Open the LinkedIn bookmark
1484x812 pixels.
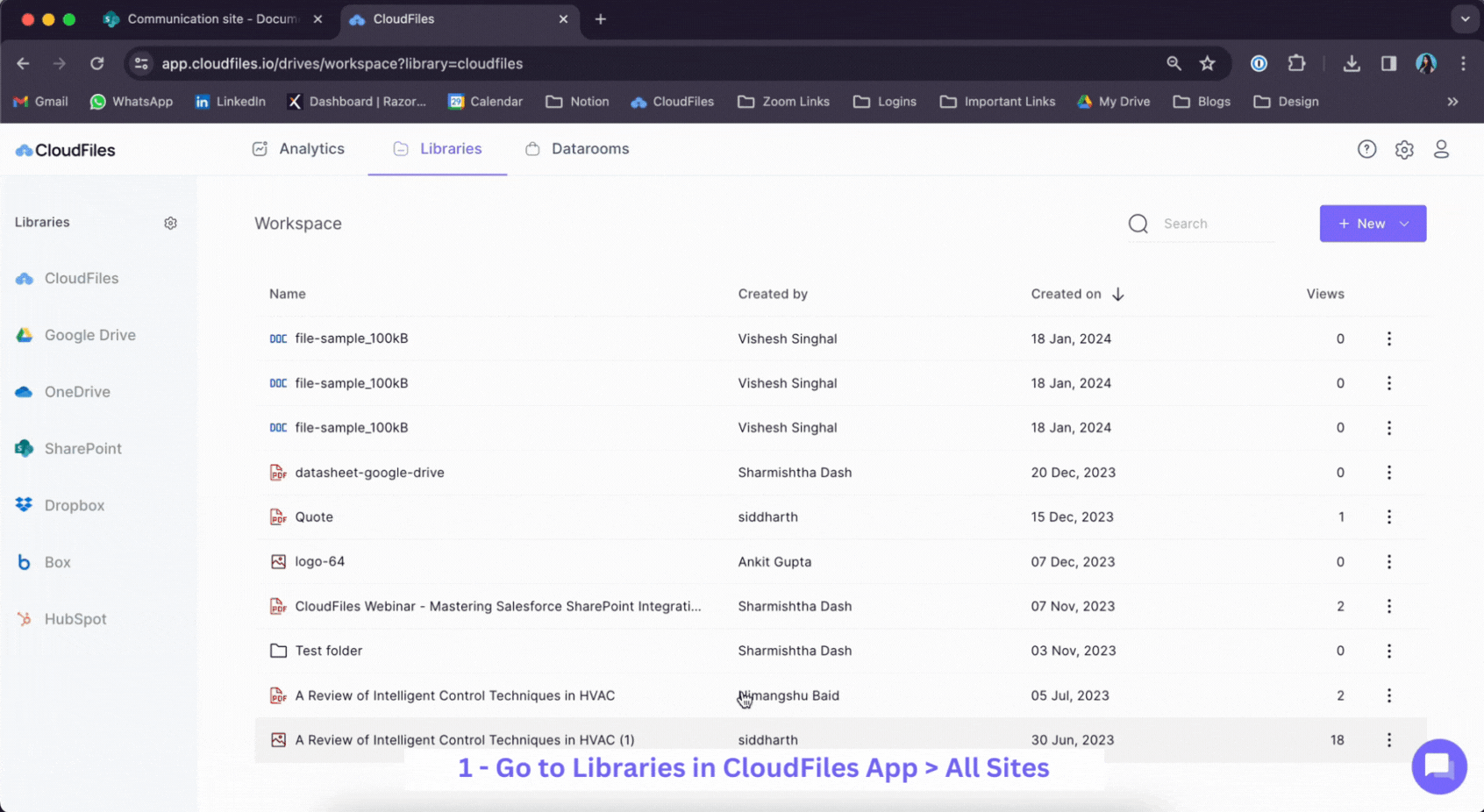click(x=230, y=102)
